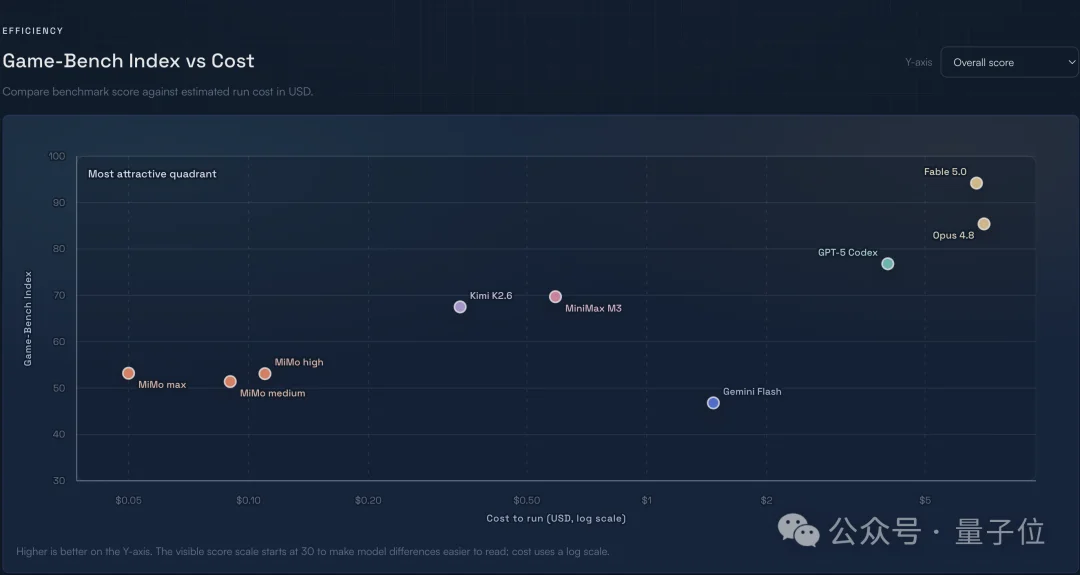The width and height of the screenshot is (1080, 575).
Task: Click the Cost to run axis title
Action: point(556,518)
